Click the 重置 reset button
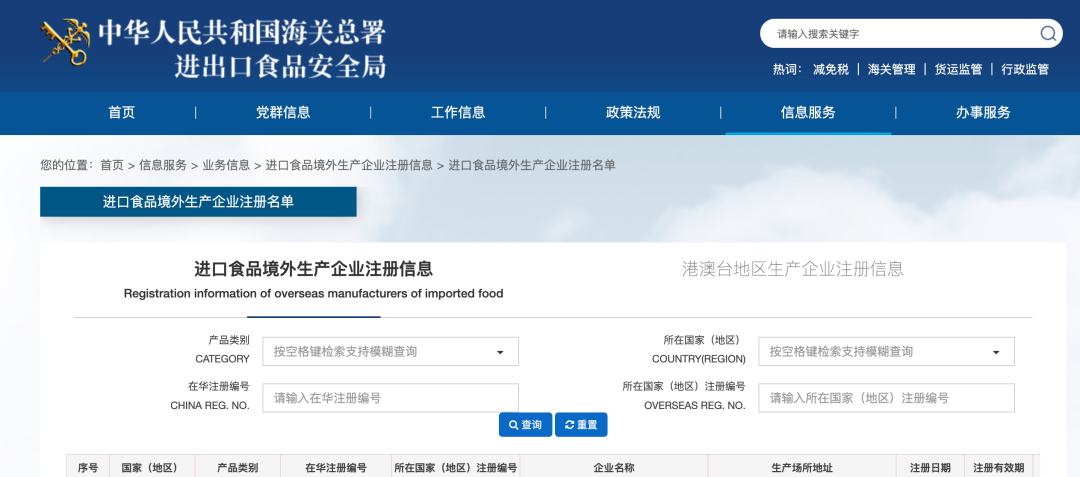Image resolution: width=1080 pixels, height=477 pixels. click(581, 425)
